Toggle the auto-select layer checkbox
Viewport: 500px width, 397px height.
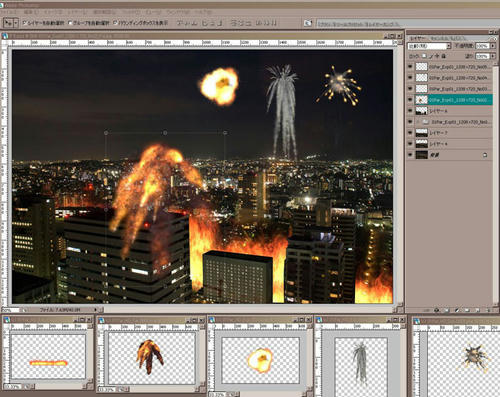coord(25,23)
